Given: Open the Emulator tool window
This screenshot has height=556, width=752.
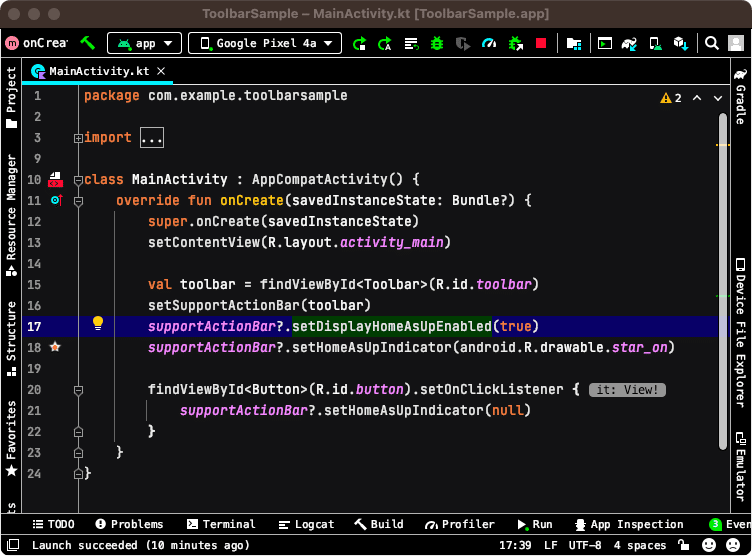Looking at the screenshot, I should [741, 466].
